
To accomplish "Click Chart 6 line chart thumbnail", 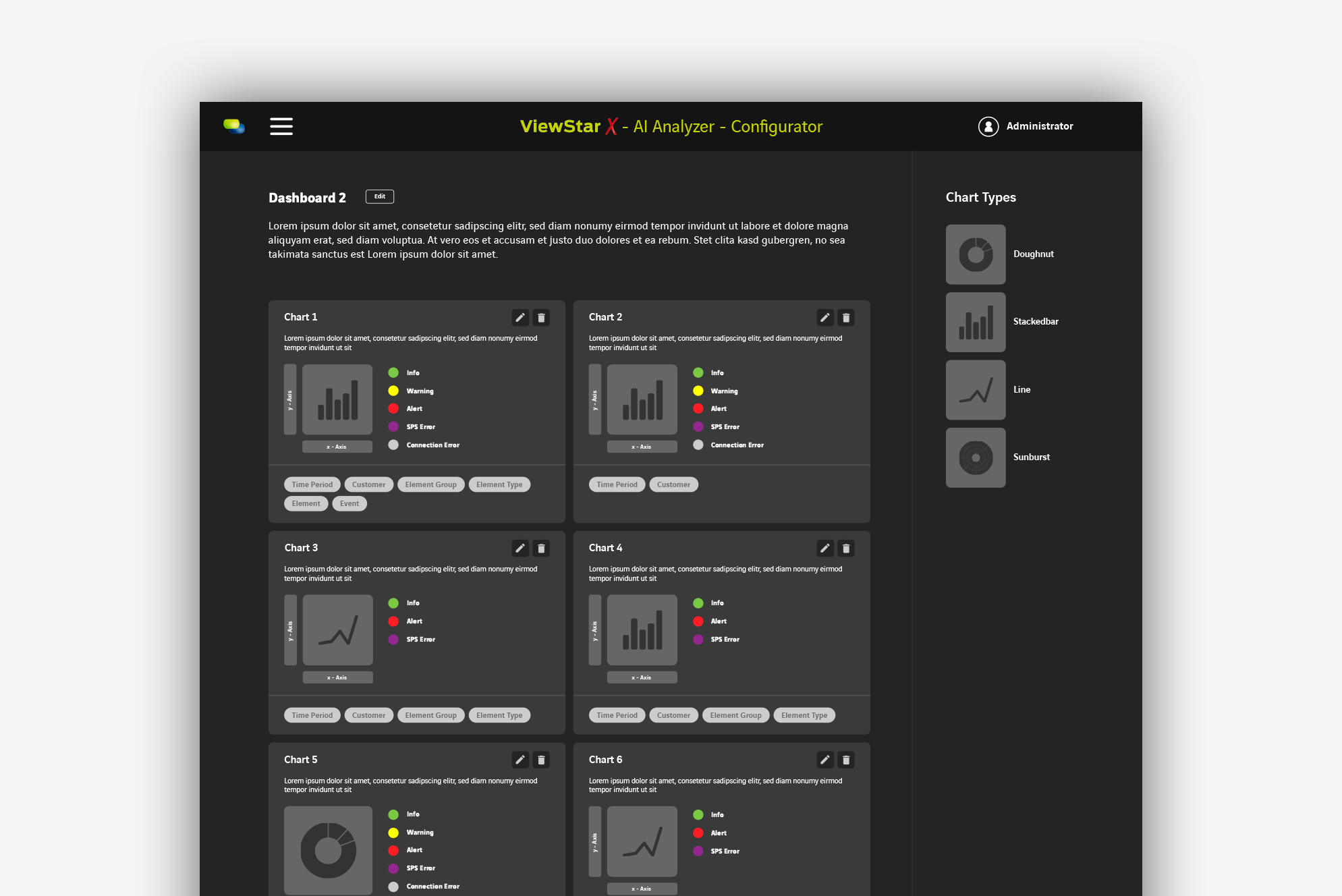I will (x=642, y=841).
